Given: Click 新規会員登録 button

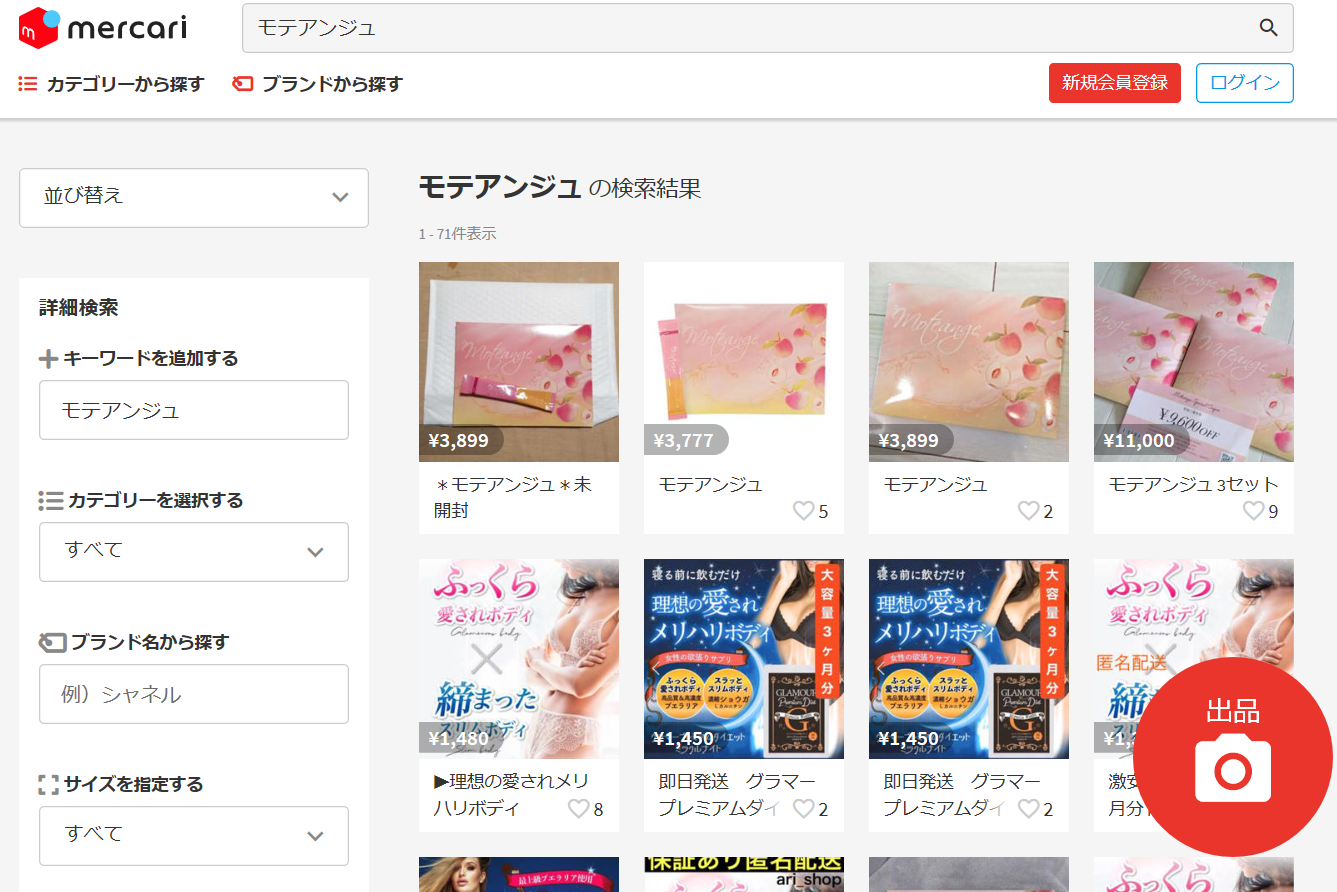Looking at the screenshot, I should pos(1115,83).
